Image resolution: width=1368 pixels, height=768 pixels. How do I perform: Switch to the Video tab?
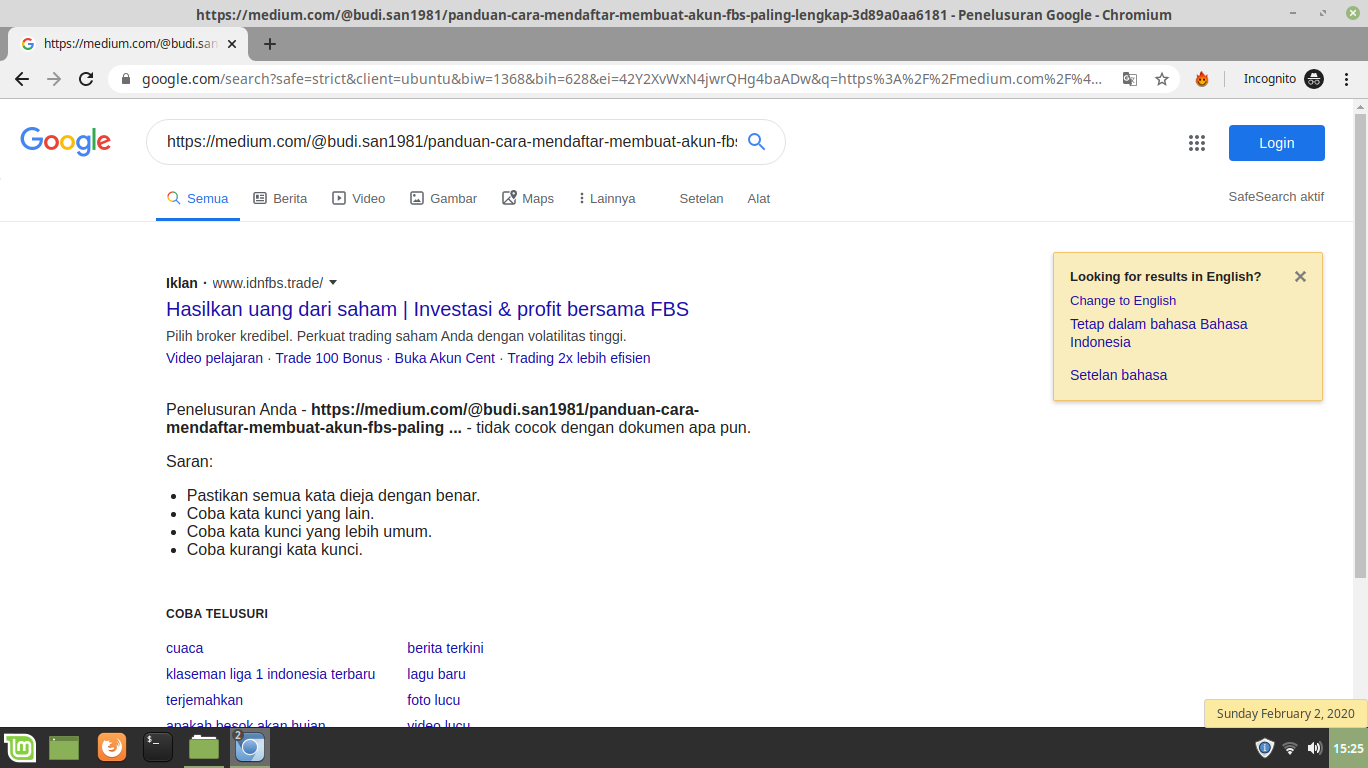click(358, 198)
